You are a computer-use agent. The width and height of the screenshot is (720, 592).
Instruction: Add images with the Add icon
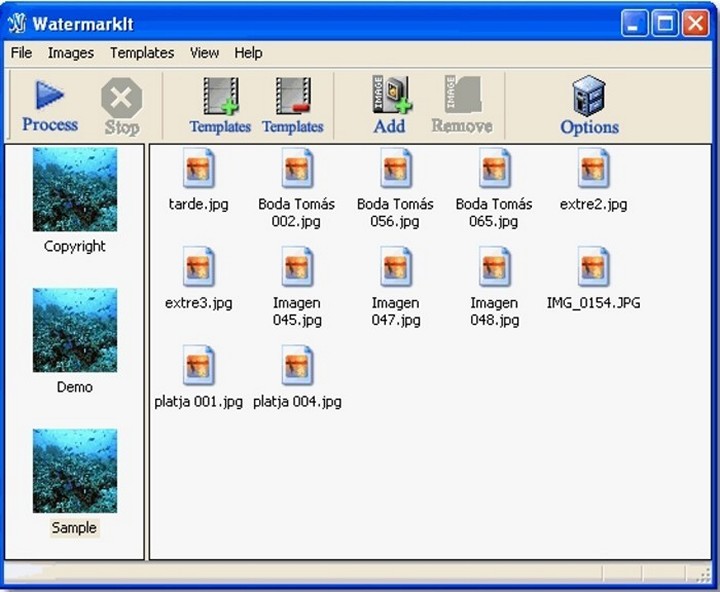(x=391, y=95)
